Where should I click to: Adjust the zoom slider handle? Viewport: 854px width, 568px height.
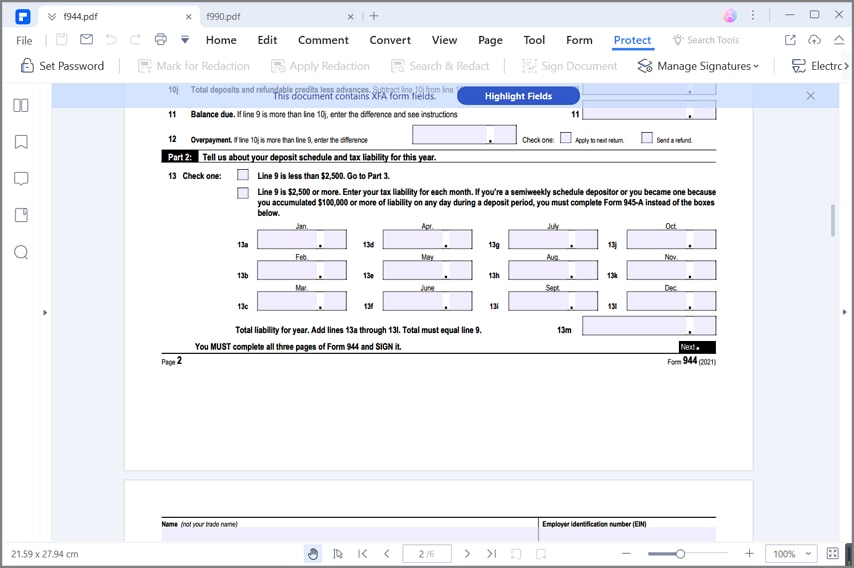[x=680, y=554]
